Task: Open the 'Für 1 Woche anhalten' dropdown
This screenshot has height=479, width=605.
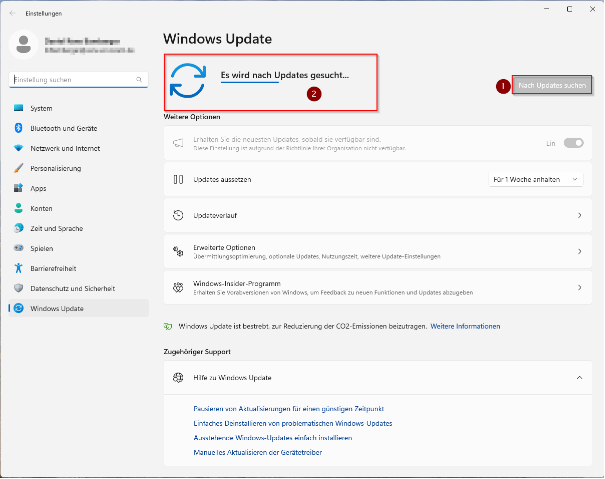Action: coord(536,179)
